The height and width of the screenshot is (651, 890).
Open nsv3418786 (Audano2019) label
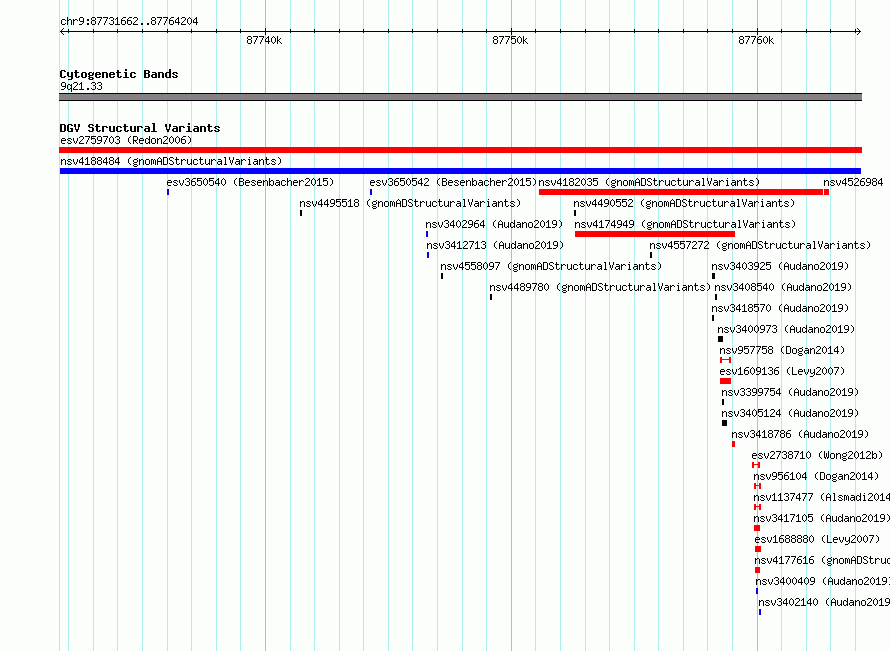tap(800, 434)
